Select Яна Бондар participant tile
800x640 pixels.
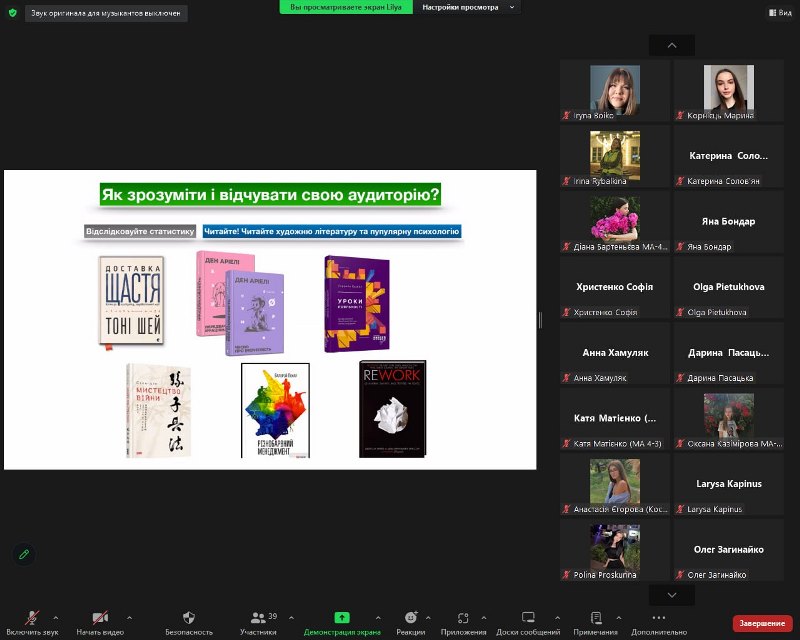[x=729, y=222]
